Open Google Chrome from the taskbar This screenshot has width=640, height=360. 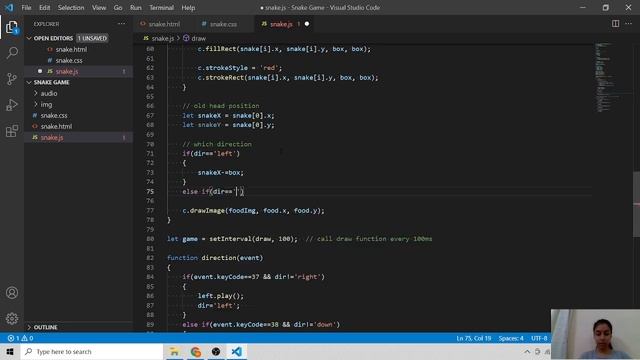196,351
